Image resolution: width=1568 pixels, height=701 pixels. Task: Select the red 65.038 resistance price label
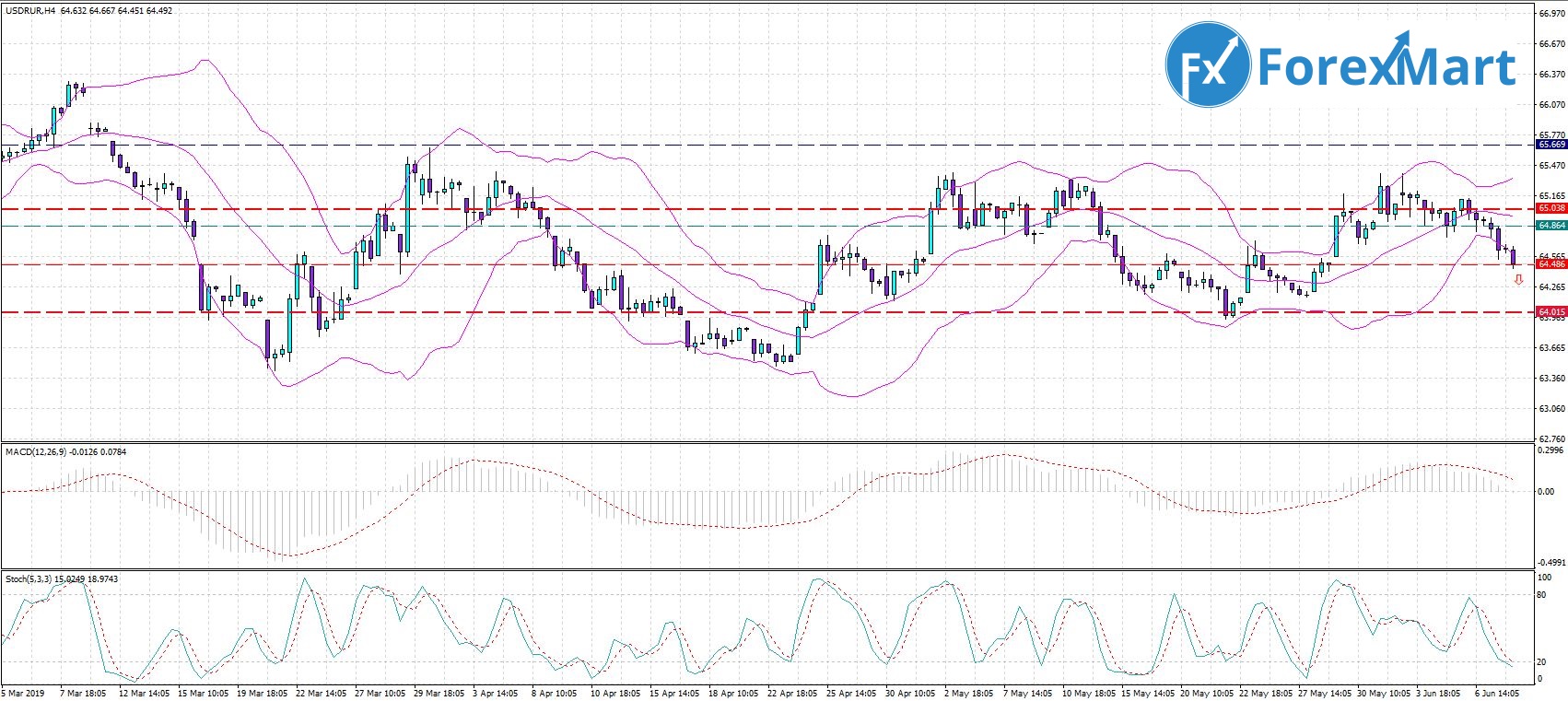(x=1551, y=209)
